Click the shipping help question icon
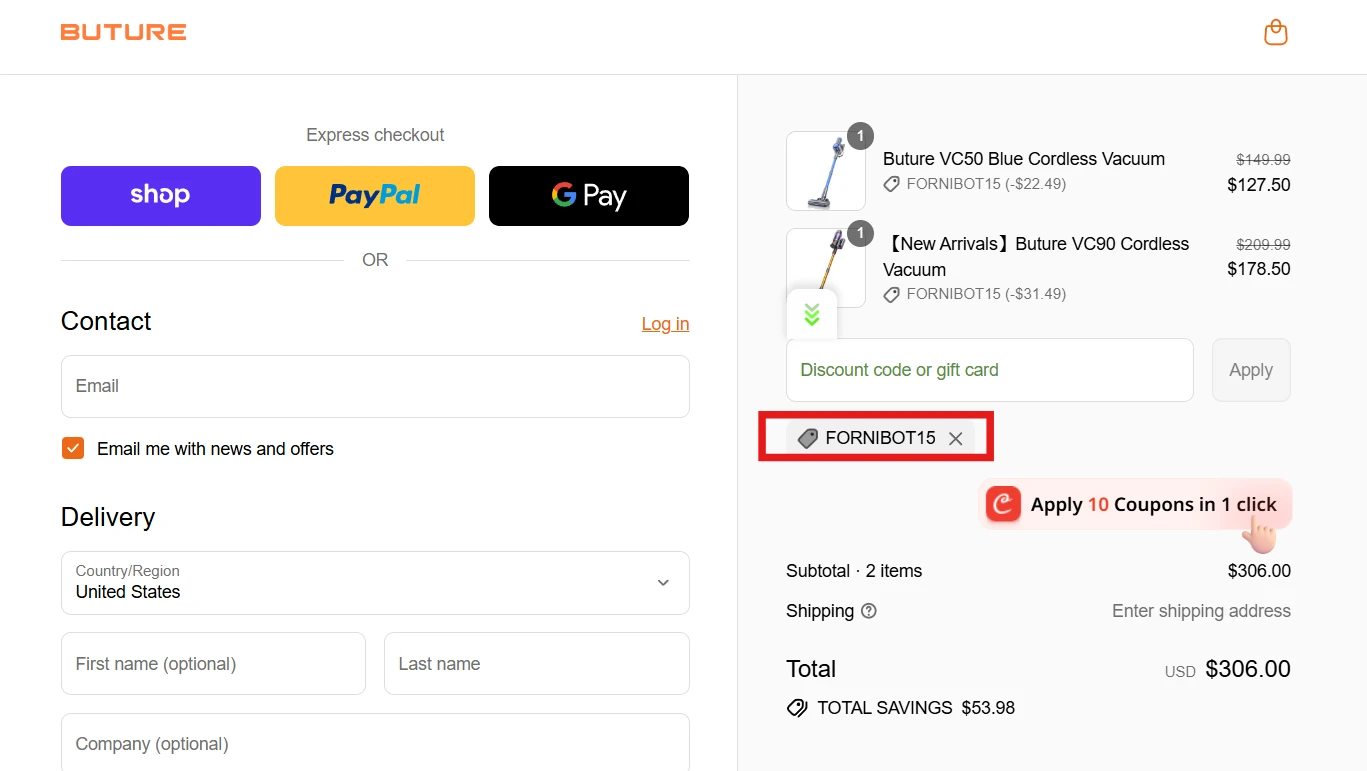 [x=869, y=611]
